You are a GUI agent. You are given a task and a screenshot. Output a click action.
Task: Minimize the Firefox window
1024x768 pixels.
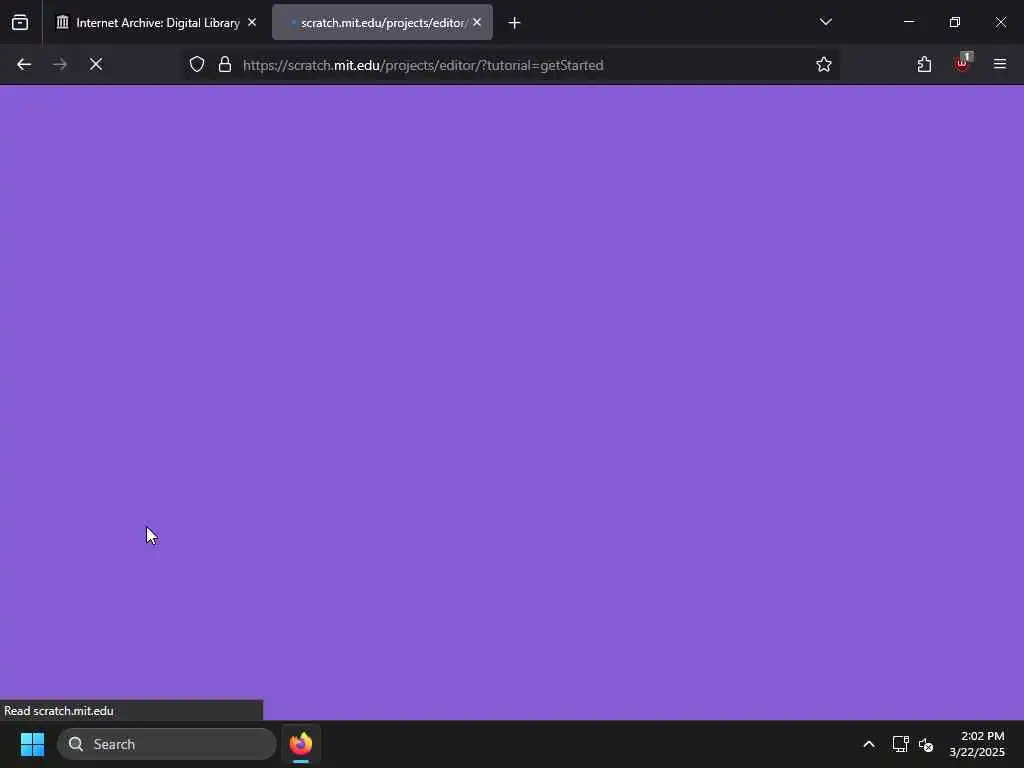click(908, 22)
